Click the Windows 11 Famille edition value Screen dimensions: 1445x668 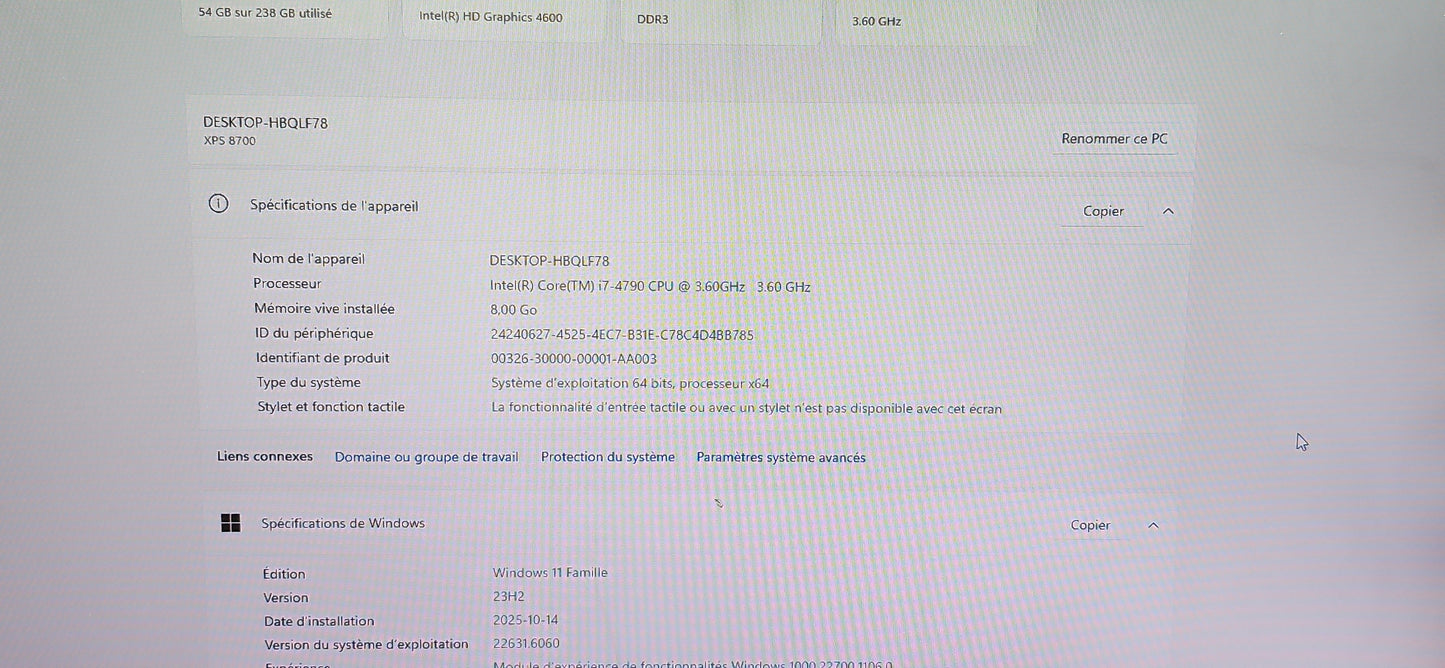[x=549, y=572]
